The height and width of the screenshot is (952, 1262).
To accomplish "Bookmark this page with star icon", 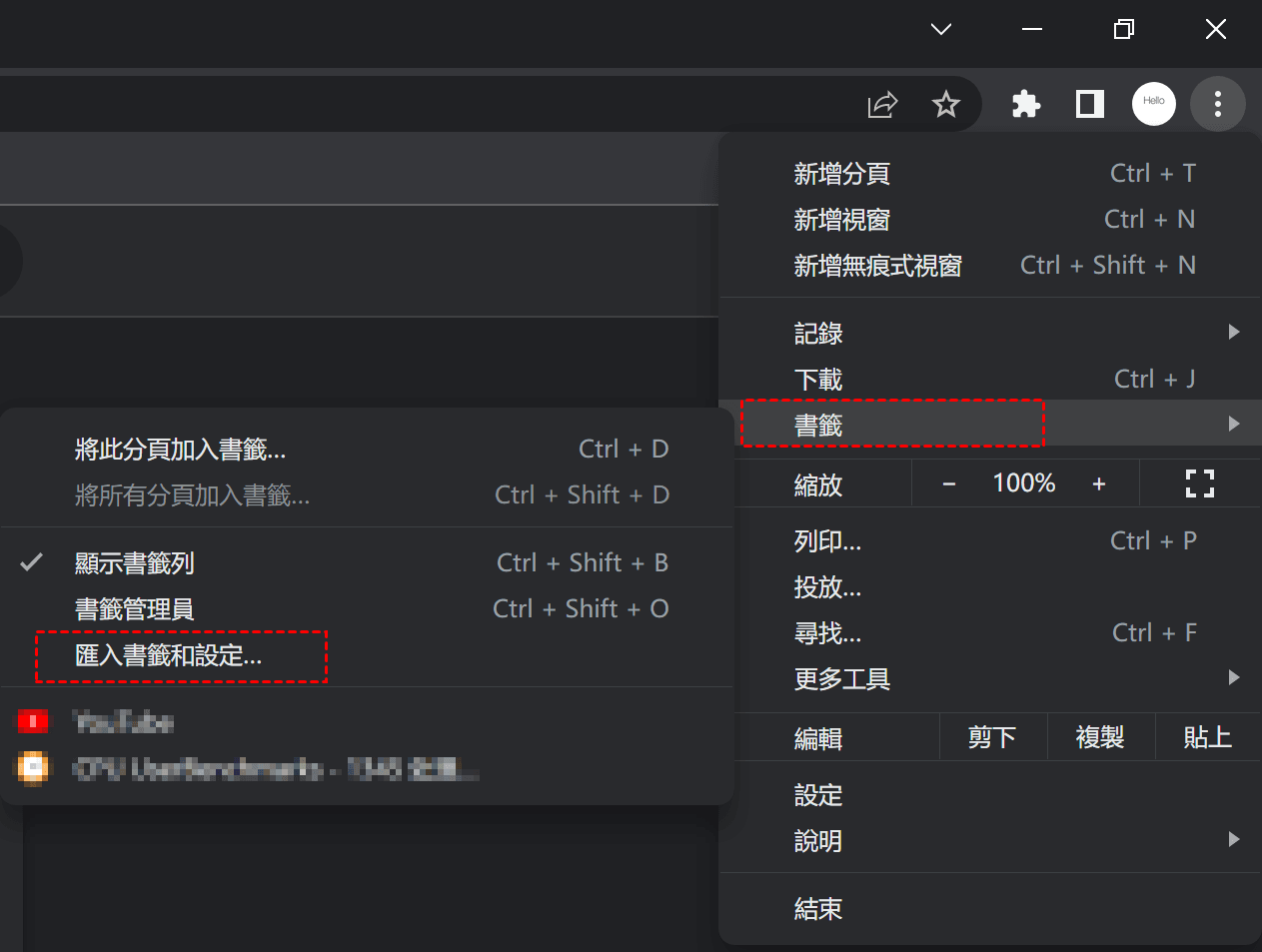I will [x=945, y=104].
